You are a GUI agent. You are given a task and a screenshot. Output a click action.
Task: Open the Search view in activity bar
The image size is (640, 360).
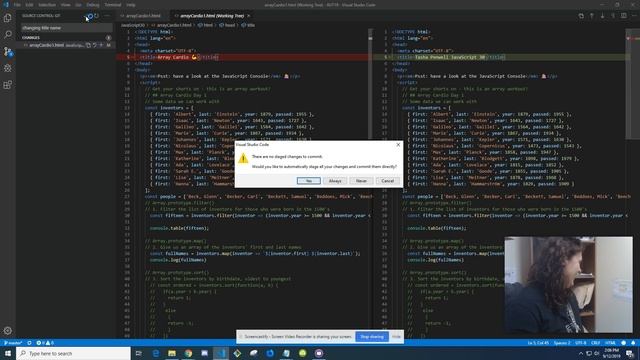[8, 35]
